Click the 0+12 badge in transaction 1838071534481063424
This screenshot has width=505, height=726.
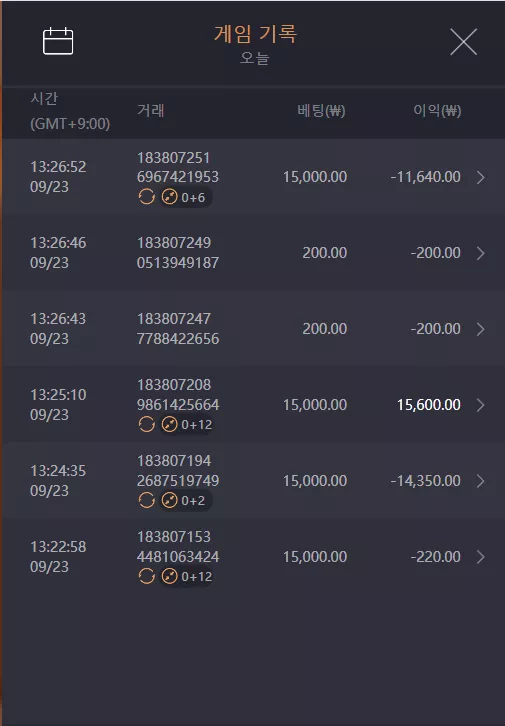187,576
